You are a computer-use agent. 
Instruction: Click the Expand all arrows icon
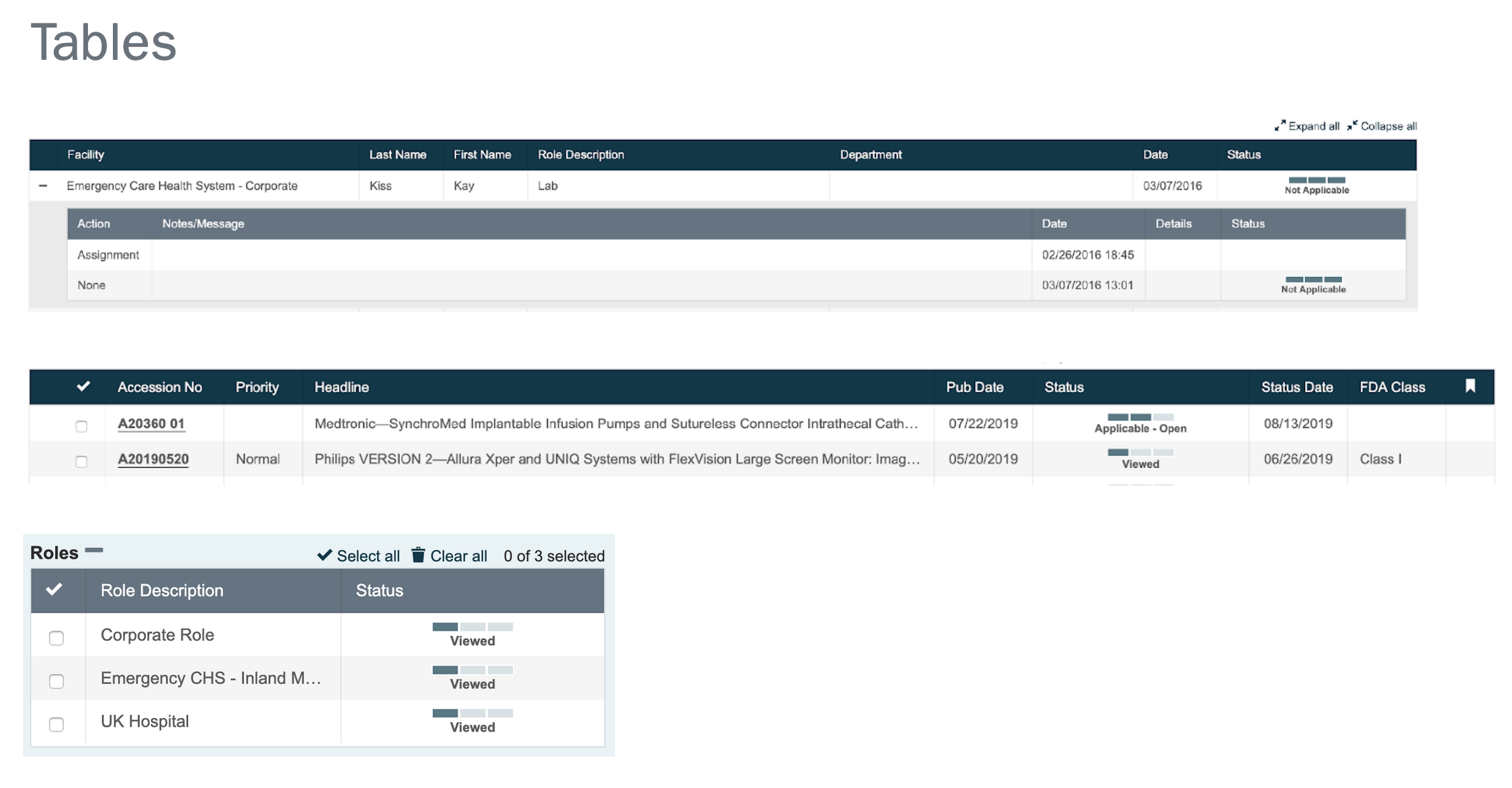(1279, 126)
